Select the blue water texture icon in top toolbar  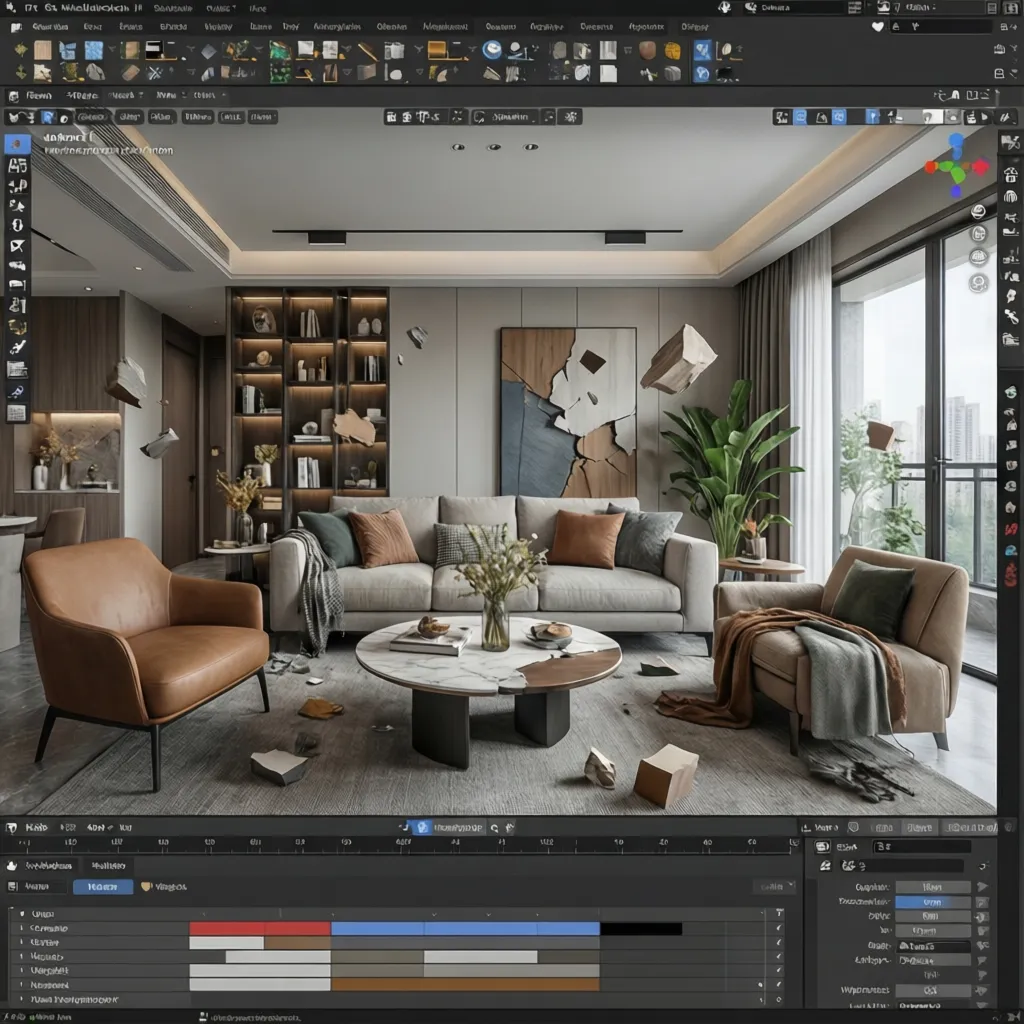[94, 50]
